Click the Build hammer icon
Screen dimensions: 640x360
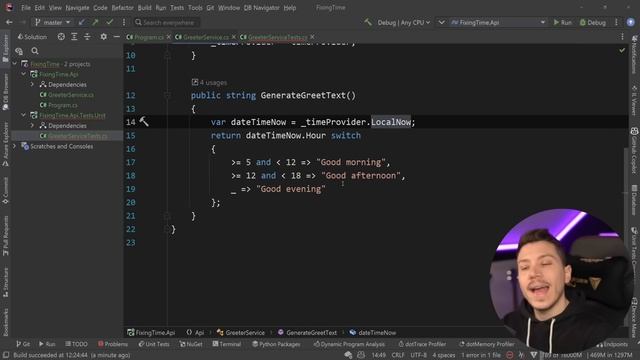[x=368, y=22]
